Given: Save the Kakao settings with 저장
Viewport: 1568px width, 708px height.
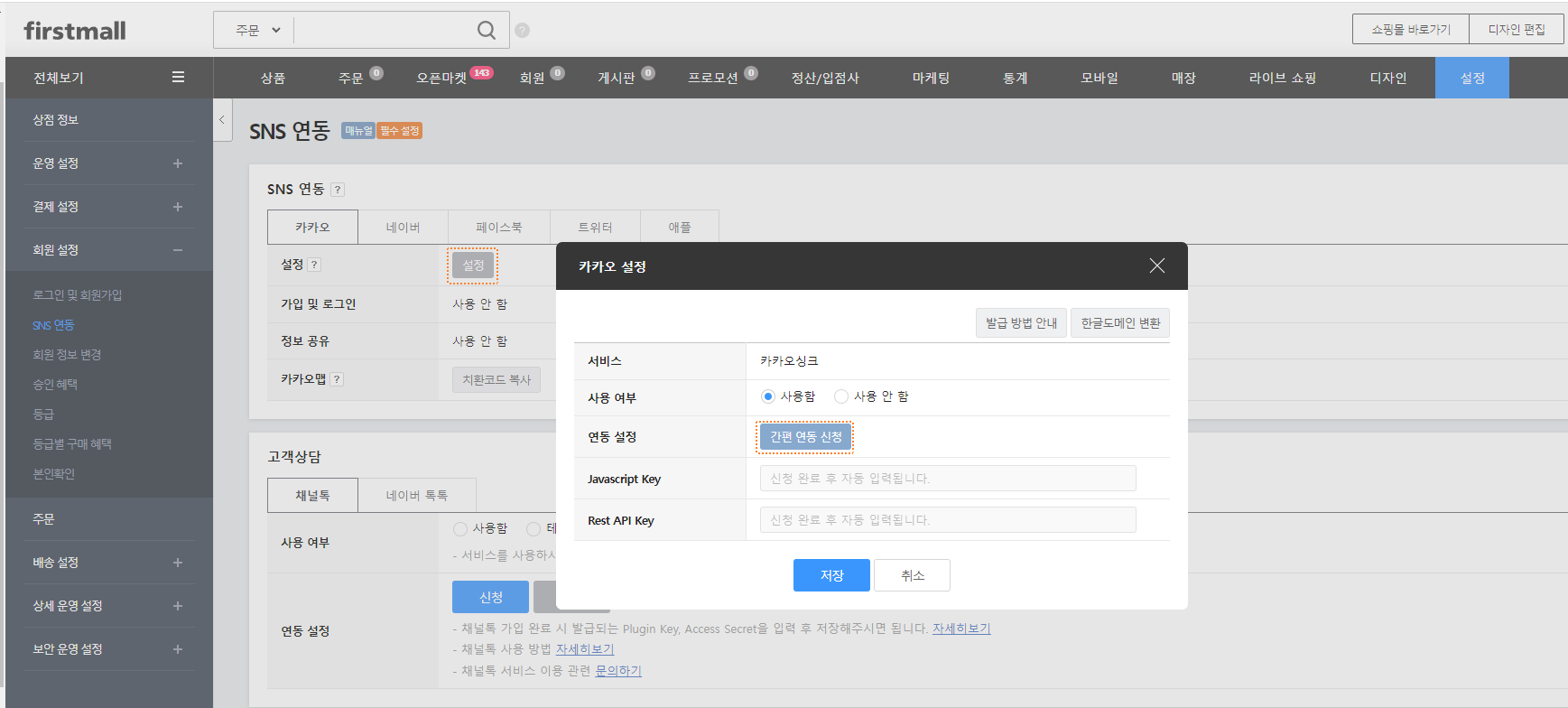Looking at the screenshot, I should pos(831,575).
